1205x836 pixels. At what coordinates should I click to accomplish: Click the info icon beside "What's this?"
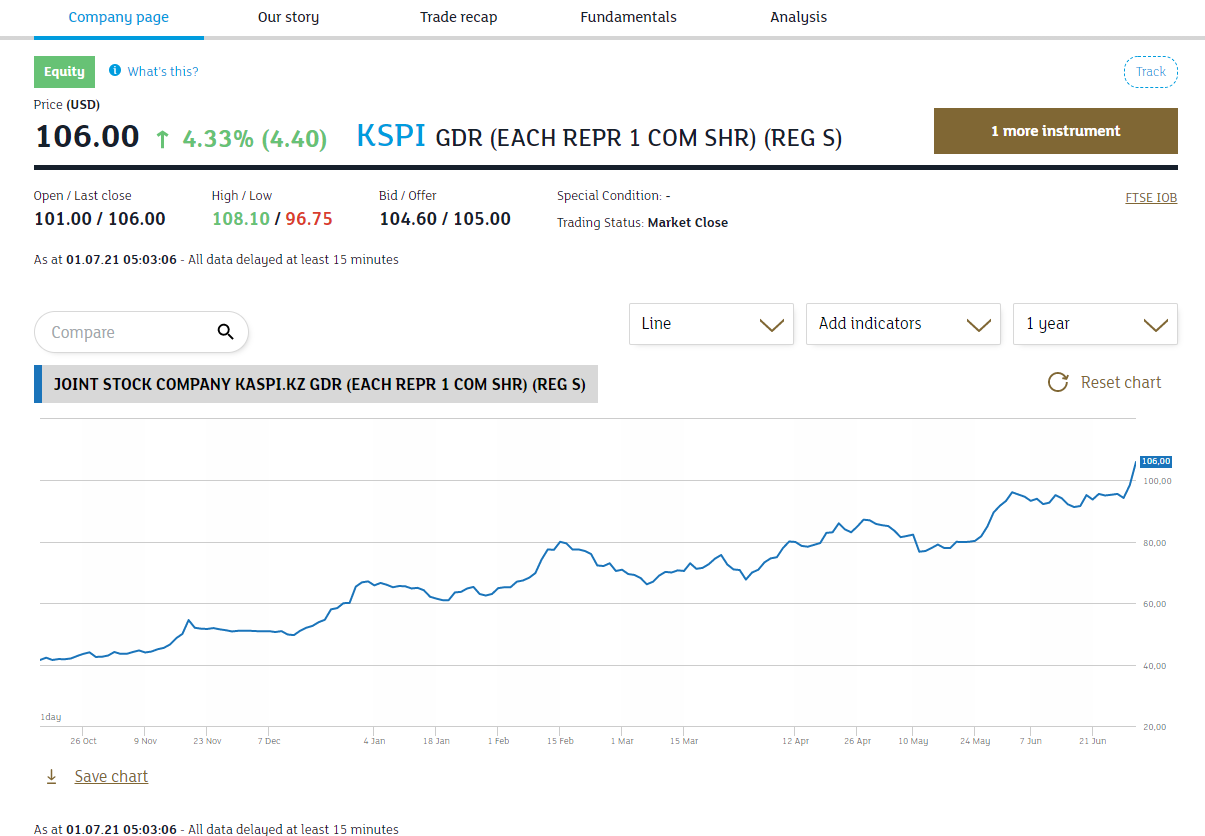coord(115,71)
